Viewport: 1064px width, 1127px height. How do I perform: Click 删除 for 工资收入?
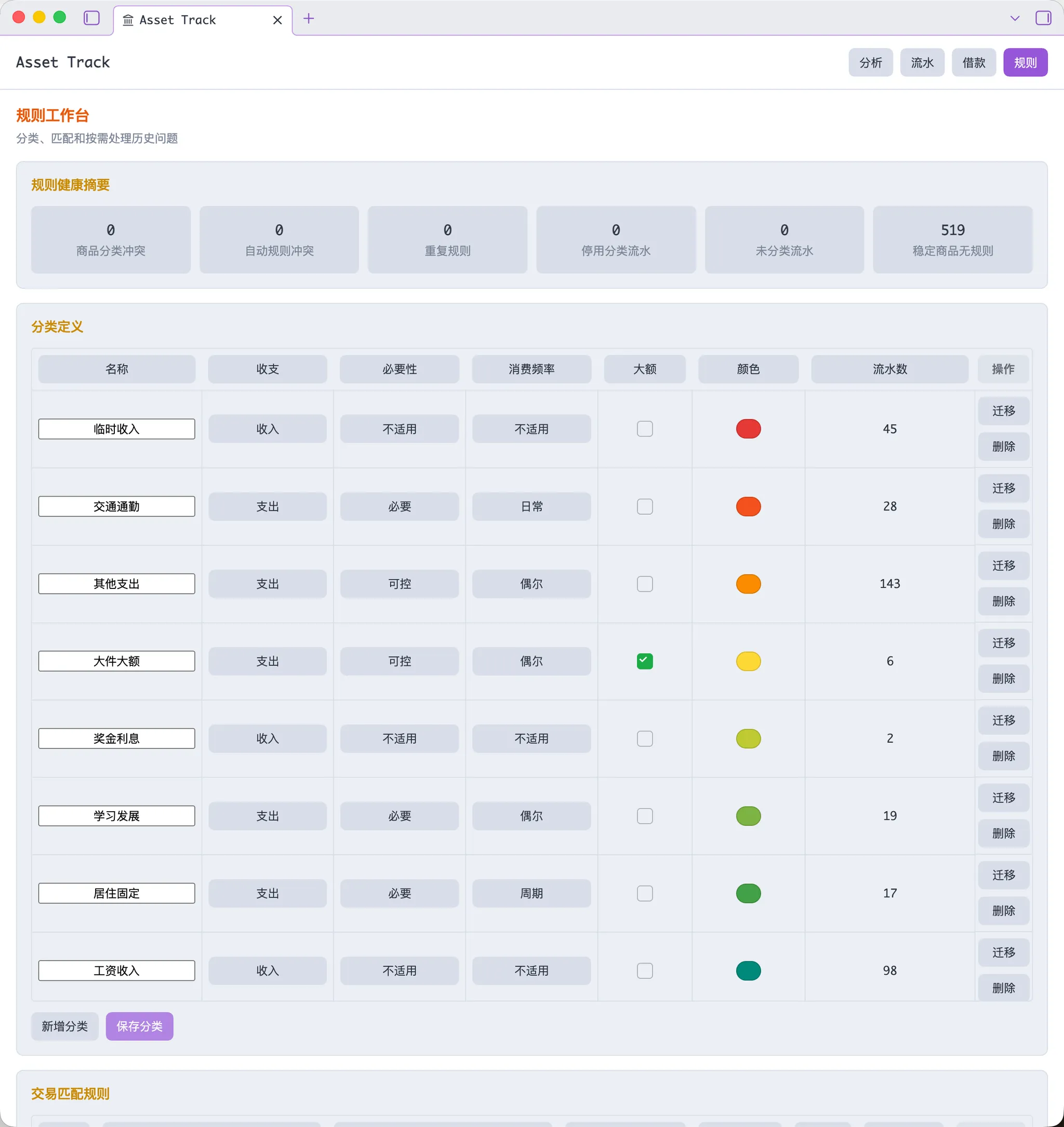pos(1003,988)
